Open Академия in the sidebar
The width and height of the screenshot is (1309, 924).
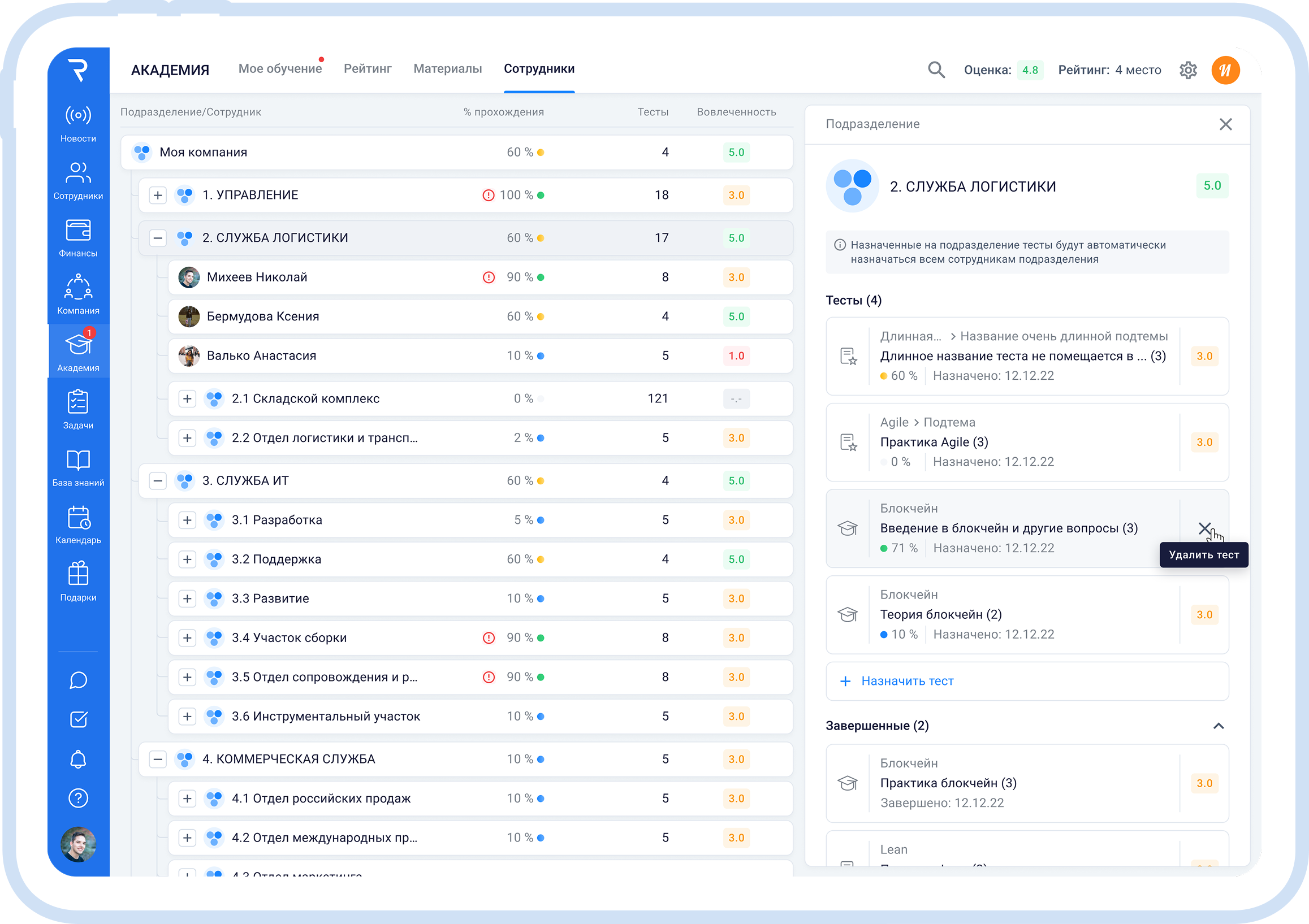click(78, 352)
